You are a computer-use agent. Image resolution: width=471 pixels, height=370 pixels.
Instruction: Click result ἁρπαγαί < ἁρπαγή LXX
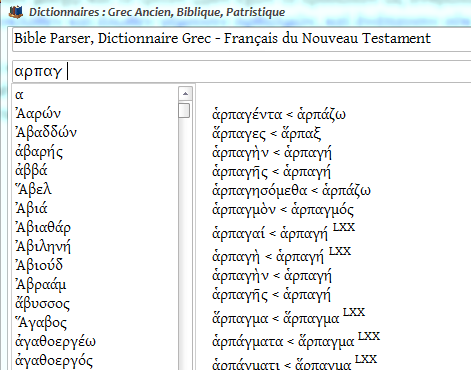pos(284,231)
